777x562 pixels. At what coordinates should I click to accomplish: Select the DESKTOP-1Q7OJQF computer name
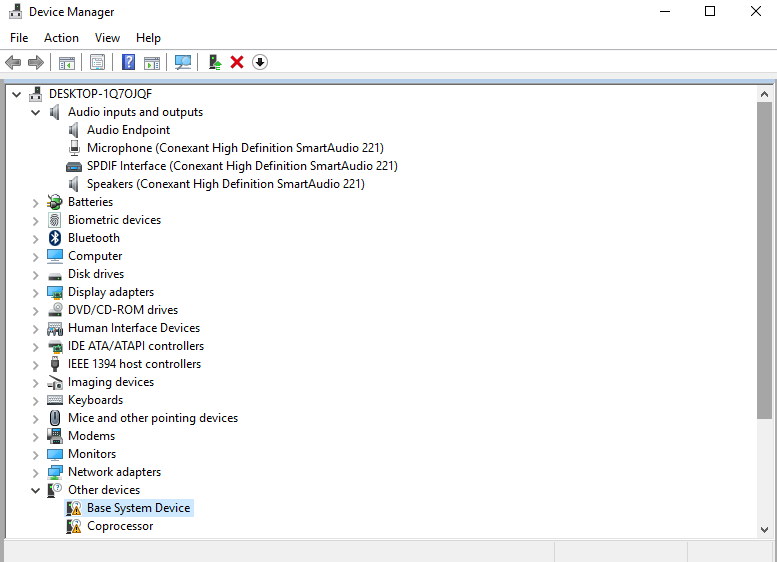pyautogui.click(x=100, y=94)
